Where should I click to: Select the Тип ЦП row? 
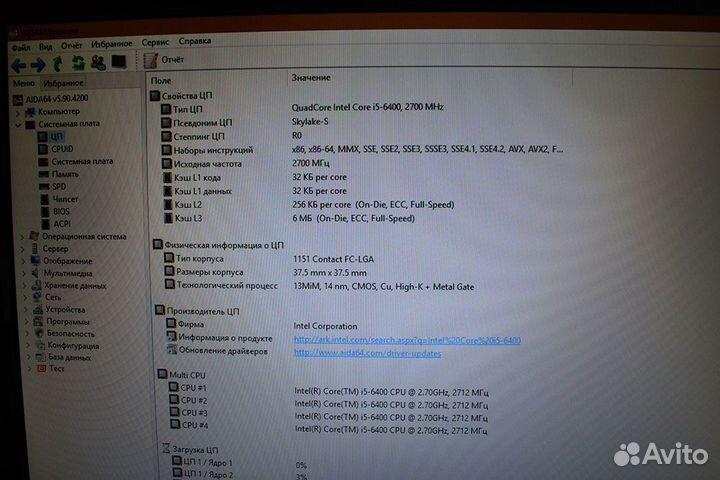[x=303, y=108]
